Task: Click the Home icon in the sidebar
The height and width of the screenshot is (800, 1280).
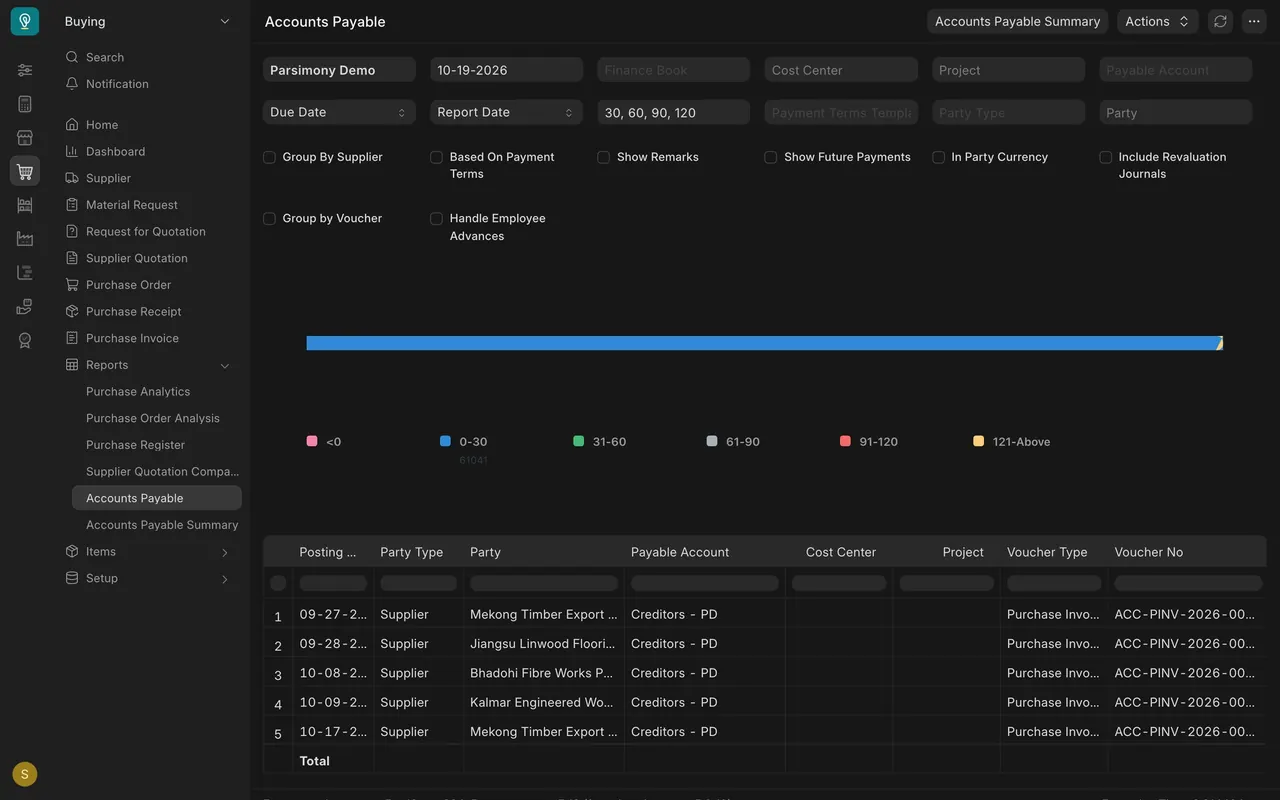Action: click(x=72, y=125)
